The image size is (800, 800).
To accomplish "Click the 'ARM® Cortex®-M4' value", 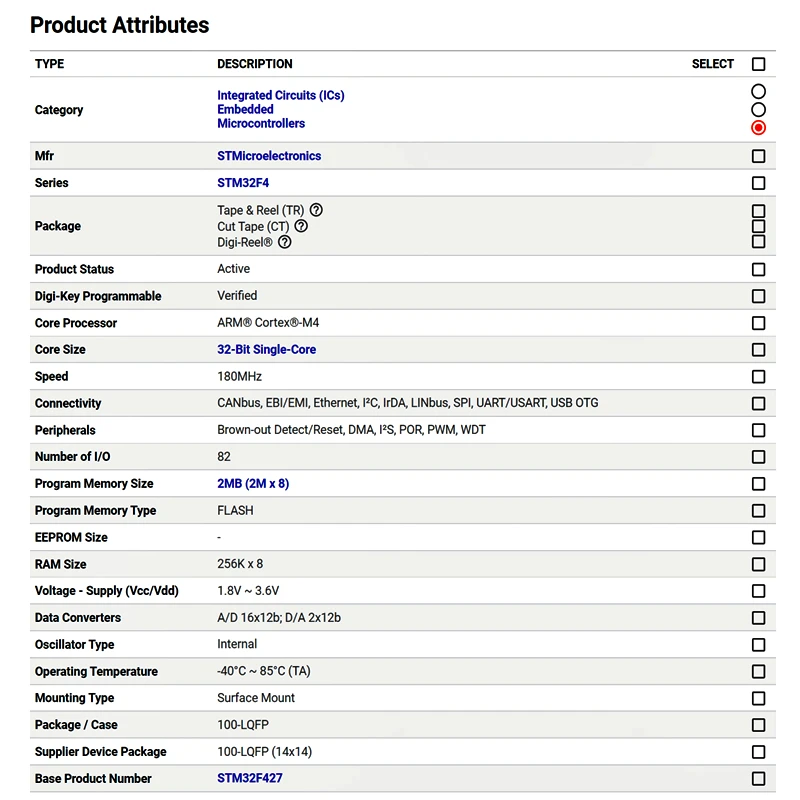I will [268, 322].
